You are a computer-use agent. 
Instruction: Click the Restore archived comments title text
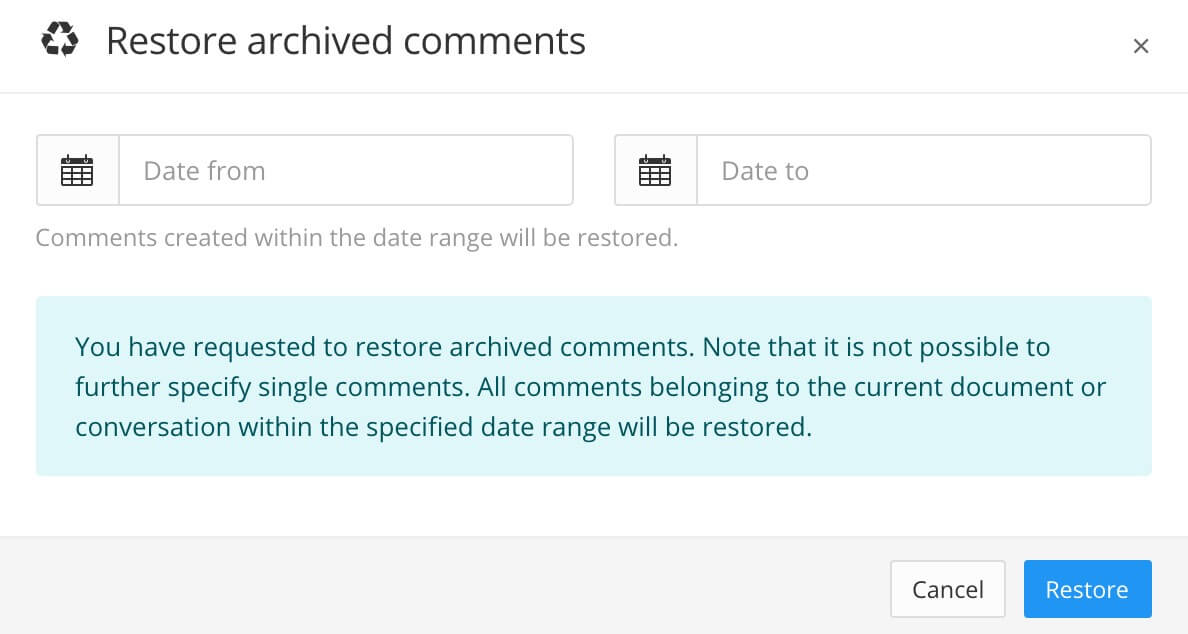coord(346,41)
